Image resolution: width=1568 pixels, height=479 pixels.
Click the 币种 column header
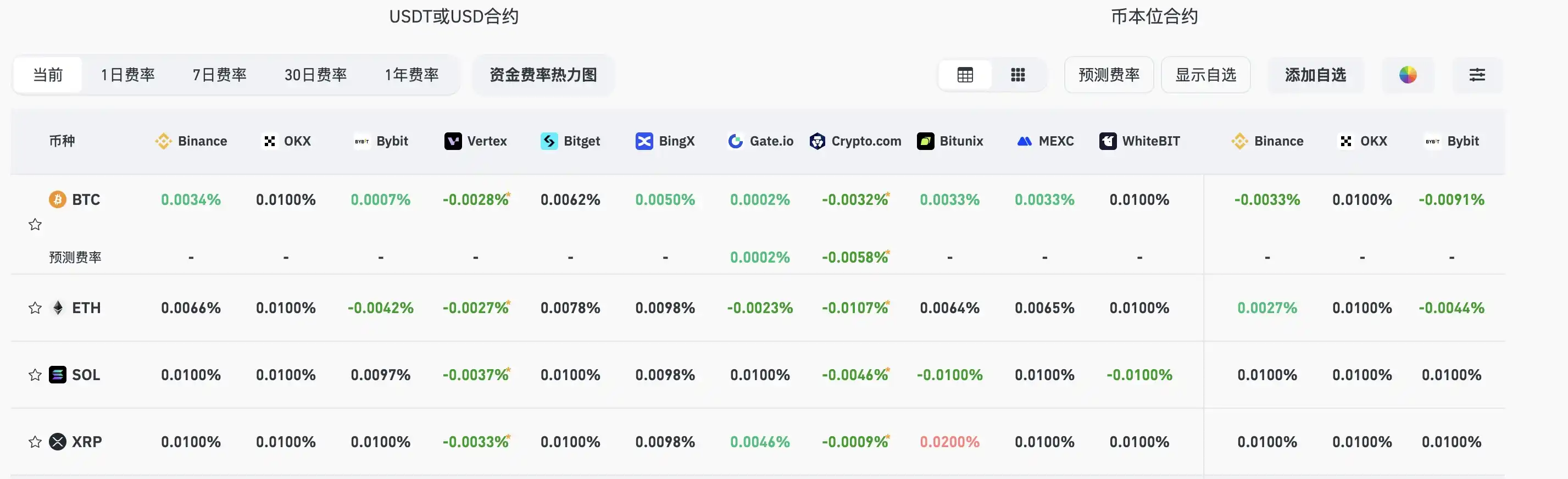62,141
